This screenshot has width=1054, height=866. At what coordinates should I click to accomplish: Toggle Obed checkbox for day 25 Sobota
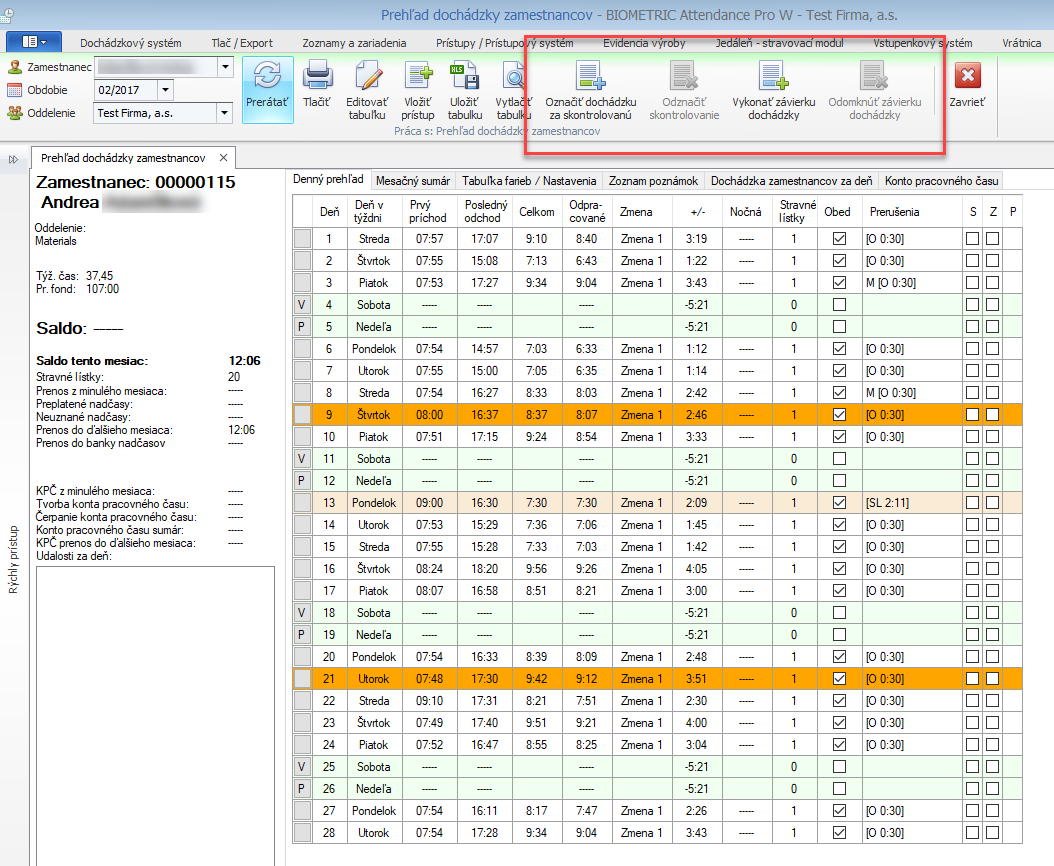click(839, 766)
